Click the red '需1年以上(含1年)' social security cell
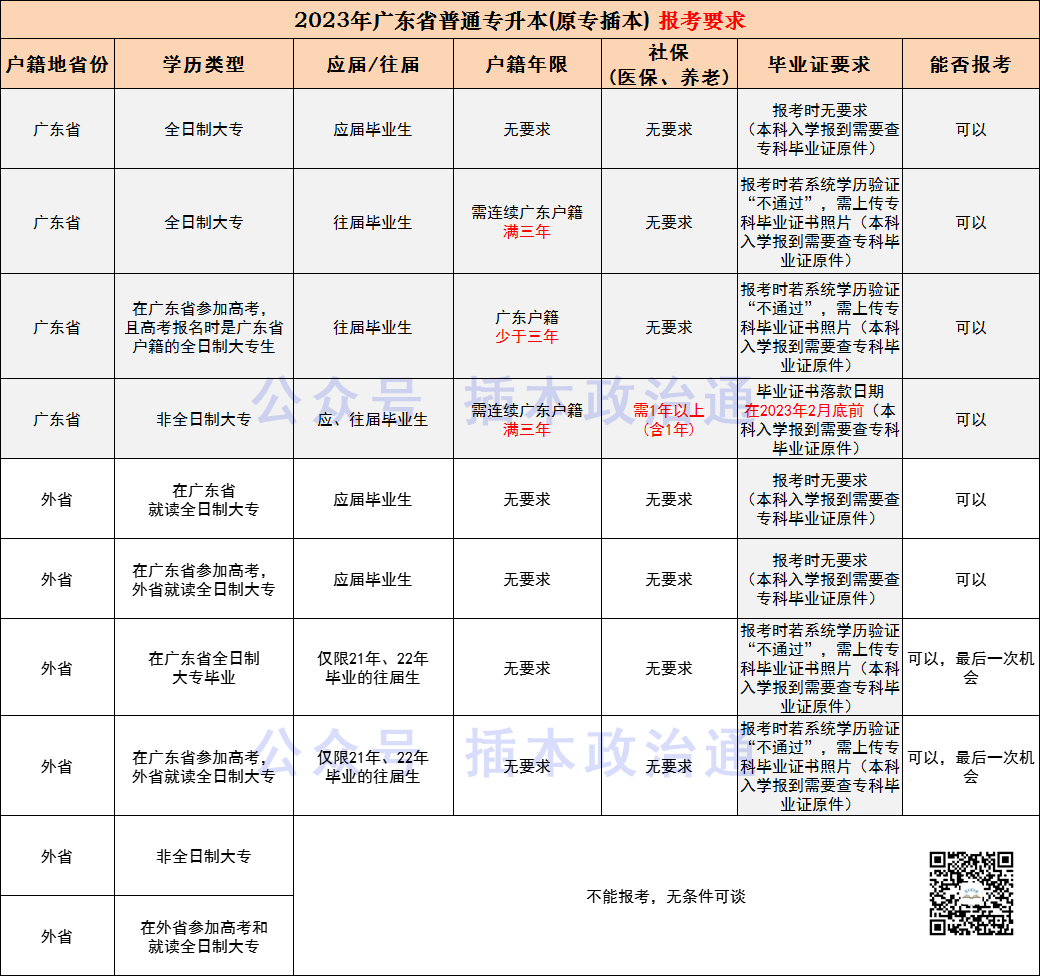 coord(669,419)
